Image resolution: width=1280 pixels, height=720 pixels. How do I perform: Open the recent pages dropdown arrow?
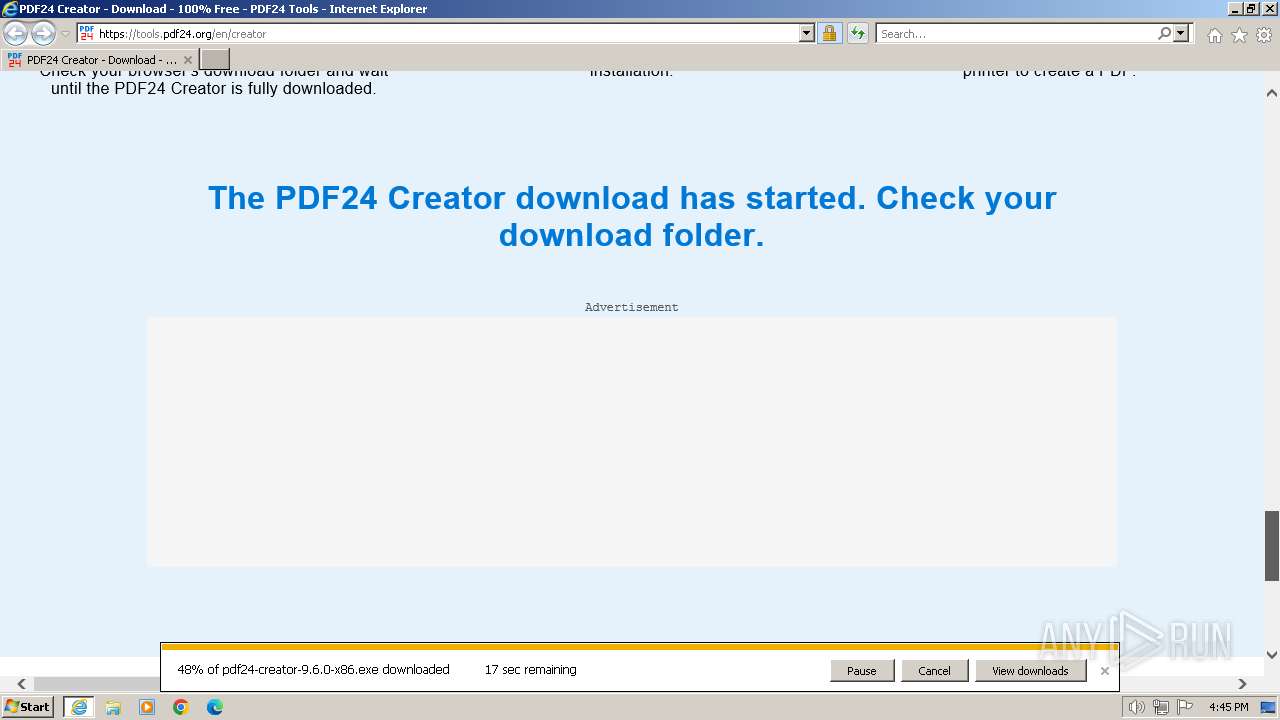66,34
